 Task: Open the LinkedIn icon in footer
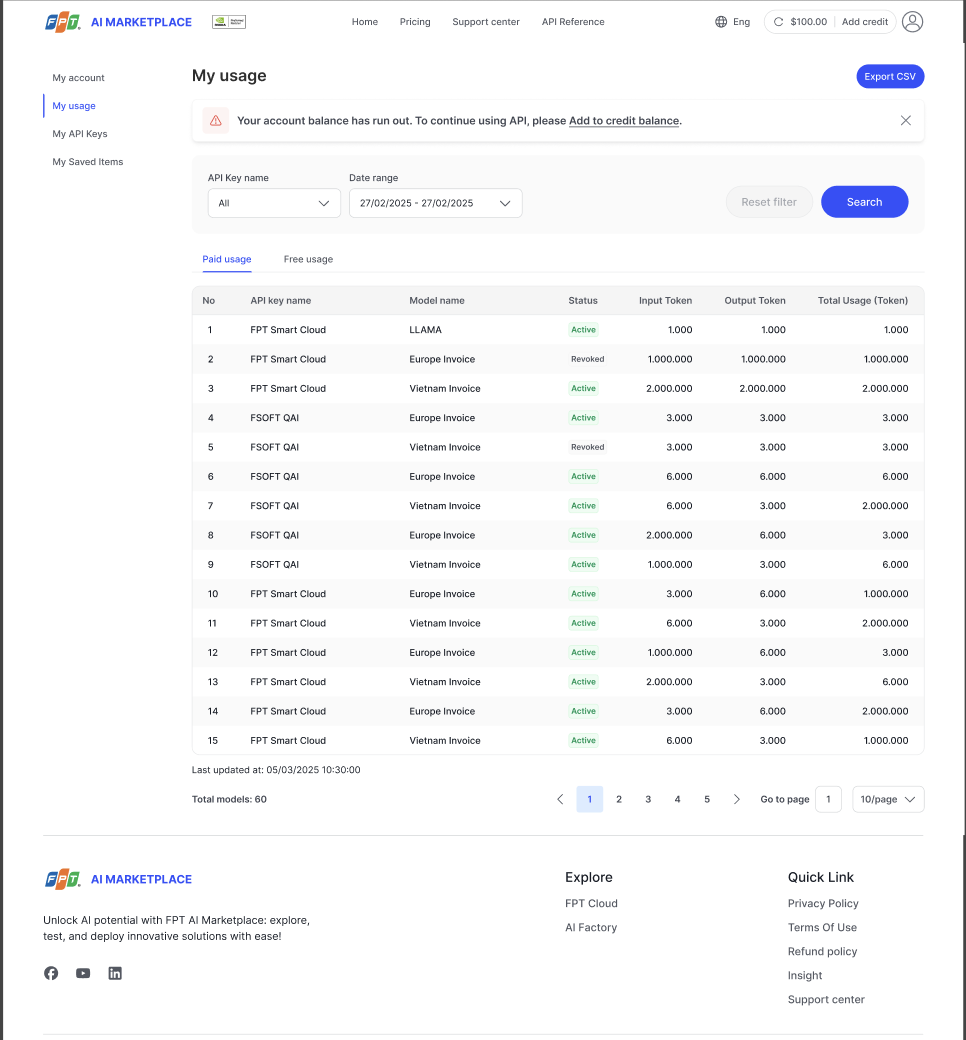[x=115, y=973]
